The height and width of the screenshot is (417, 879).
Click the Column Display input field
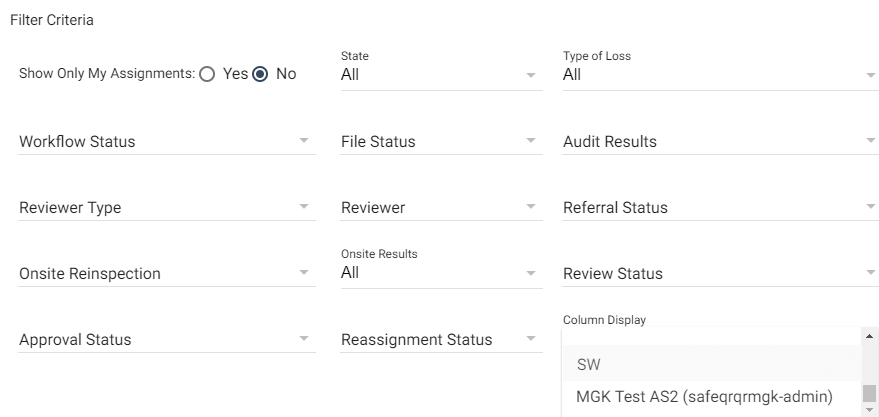pos(710,336)
